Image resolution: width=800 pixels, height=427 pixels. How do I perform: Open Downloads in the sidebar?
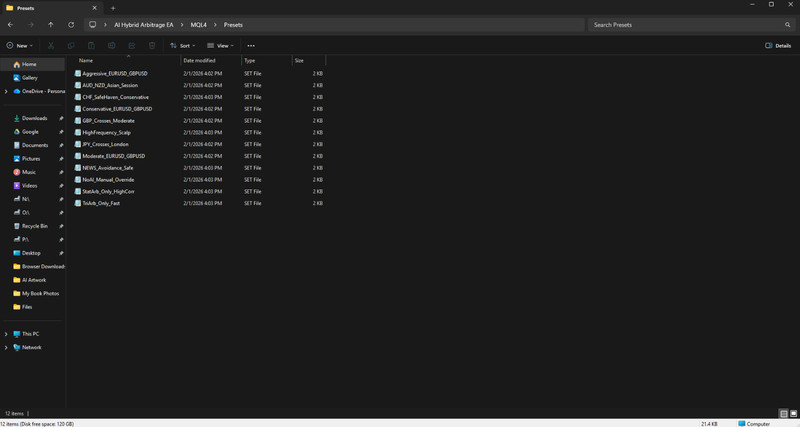click(34, 118)
